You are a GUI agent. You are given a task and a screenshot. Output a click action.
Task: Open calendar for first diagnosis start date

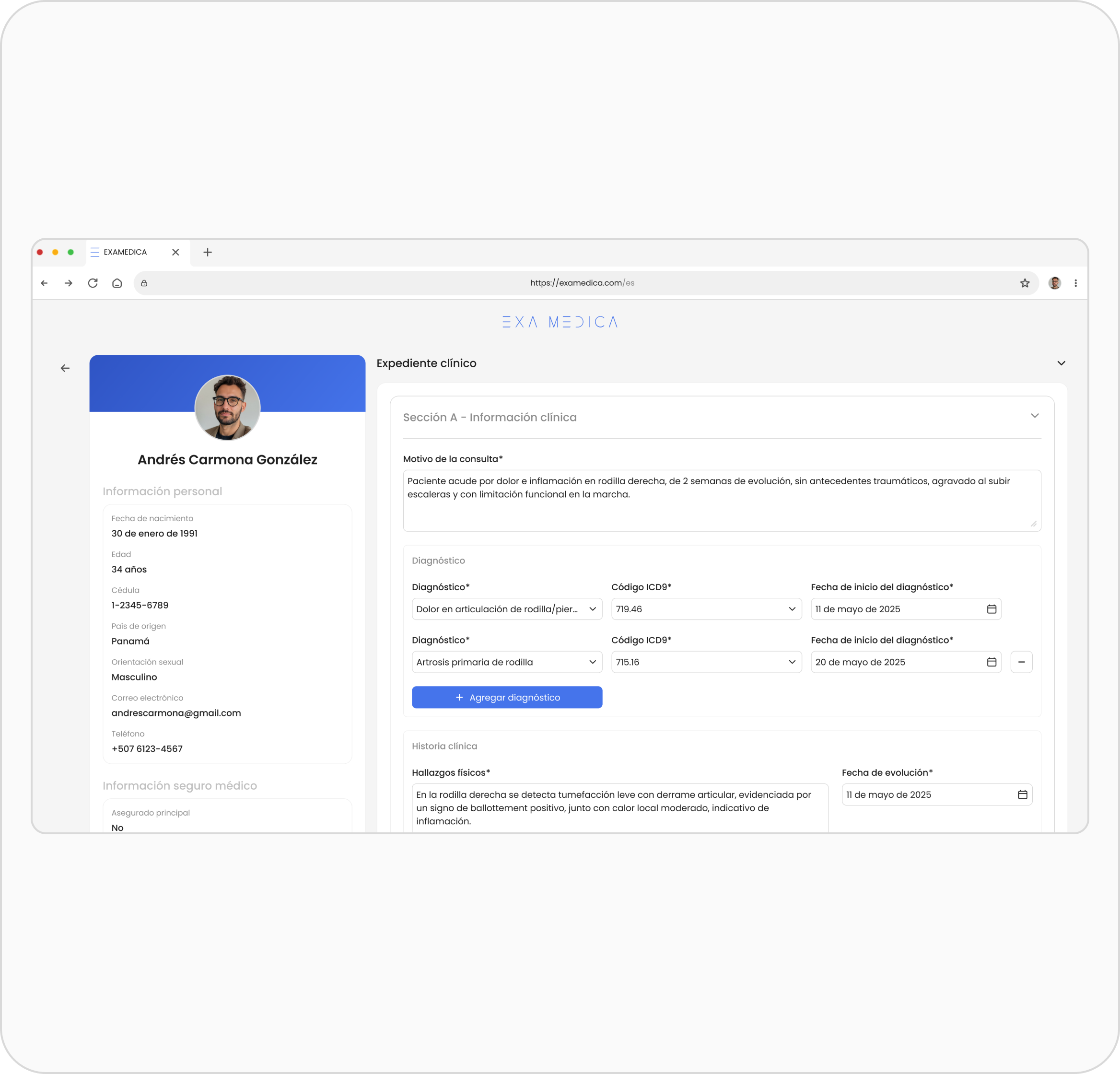click(992, 609)
